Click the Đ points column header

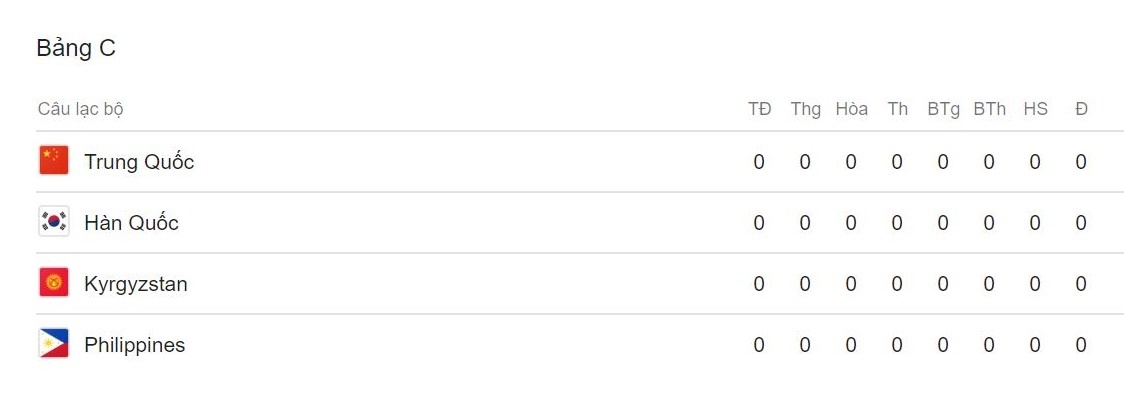(x=1081, y=109)
